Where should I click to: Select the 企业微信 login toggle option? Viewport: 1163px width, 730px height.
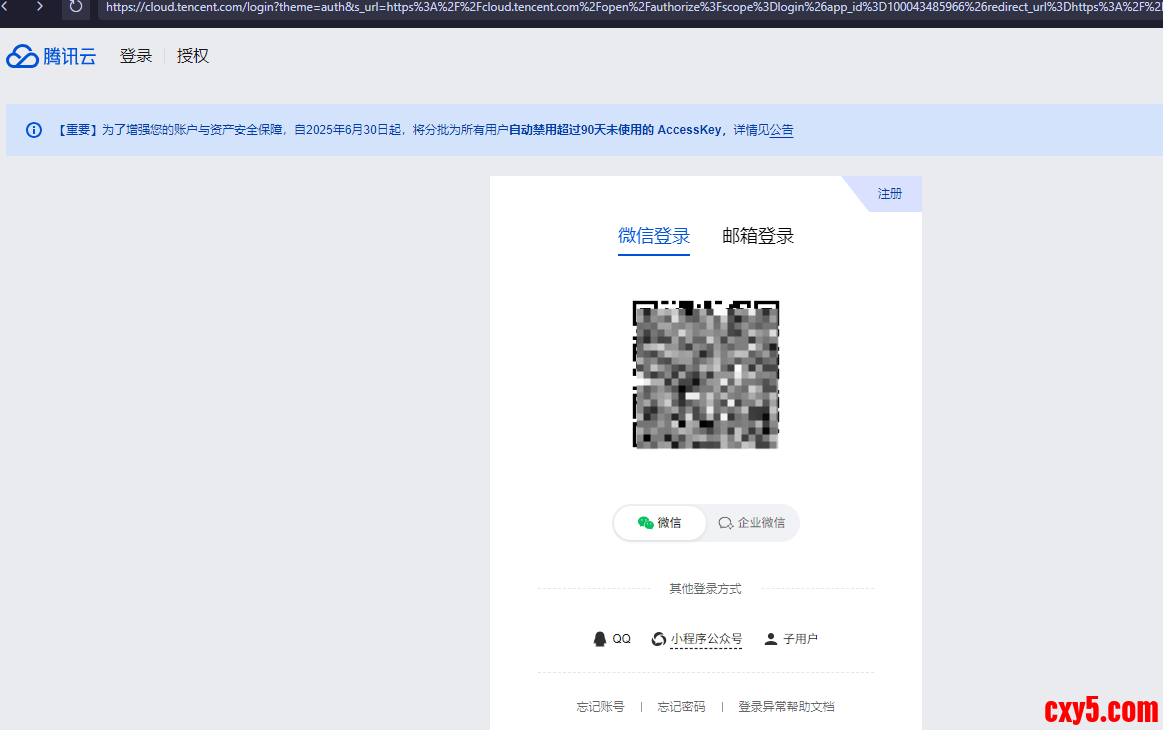click(x=751, y=523)
